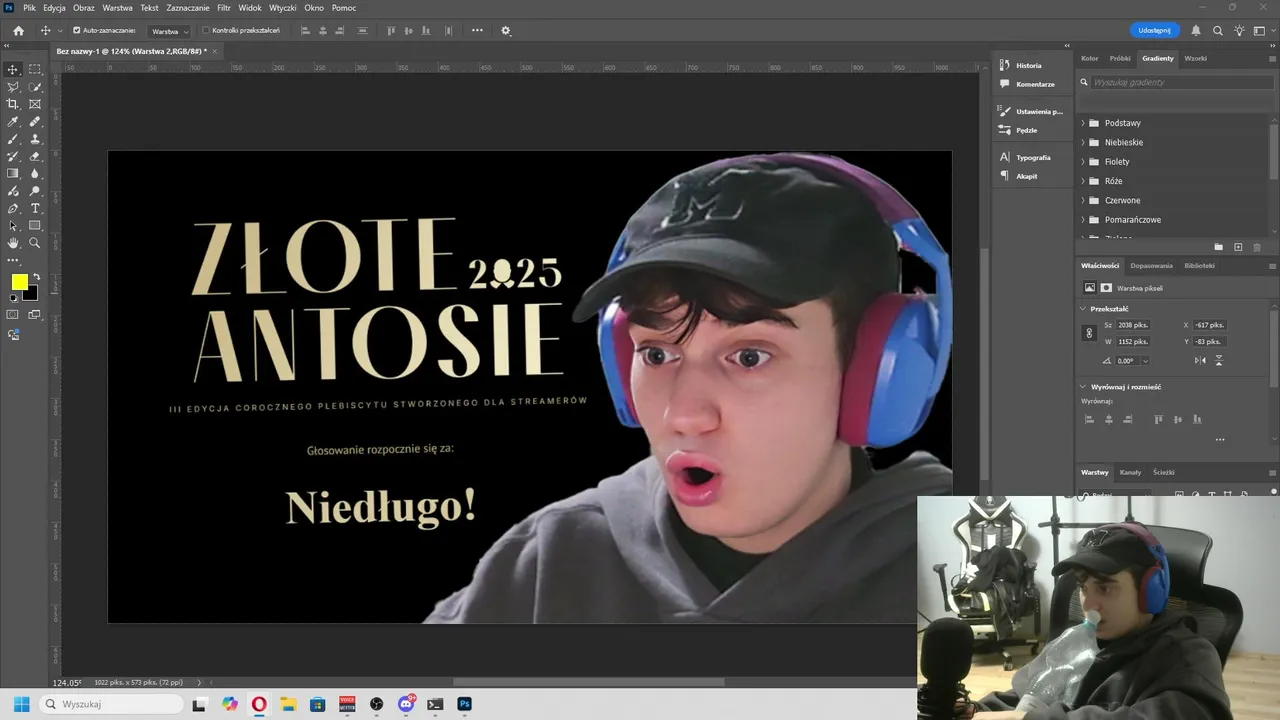Select the Pen tool

click(13, 208)
